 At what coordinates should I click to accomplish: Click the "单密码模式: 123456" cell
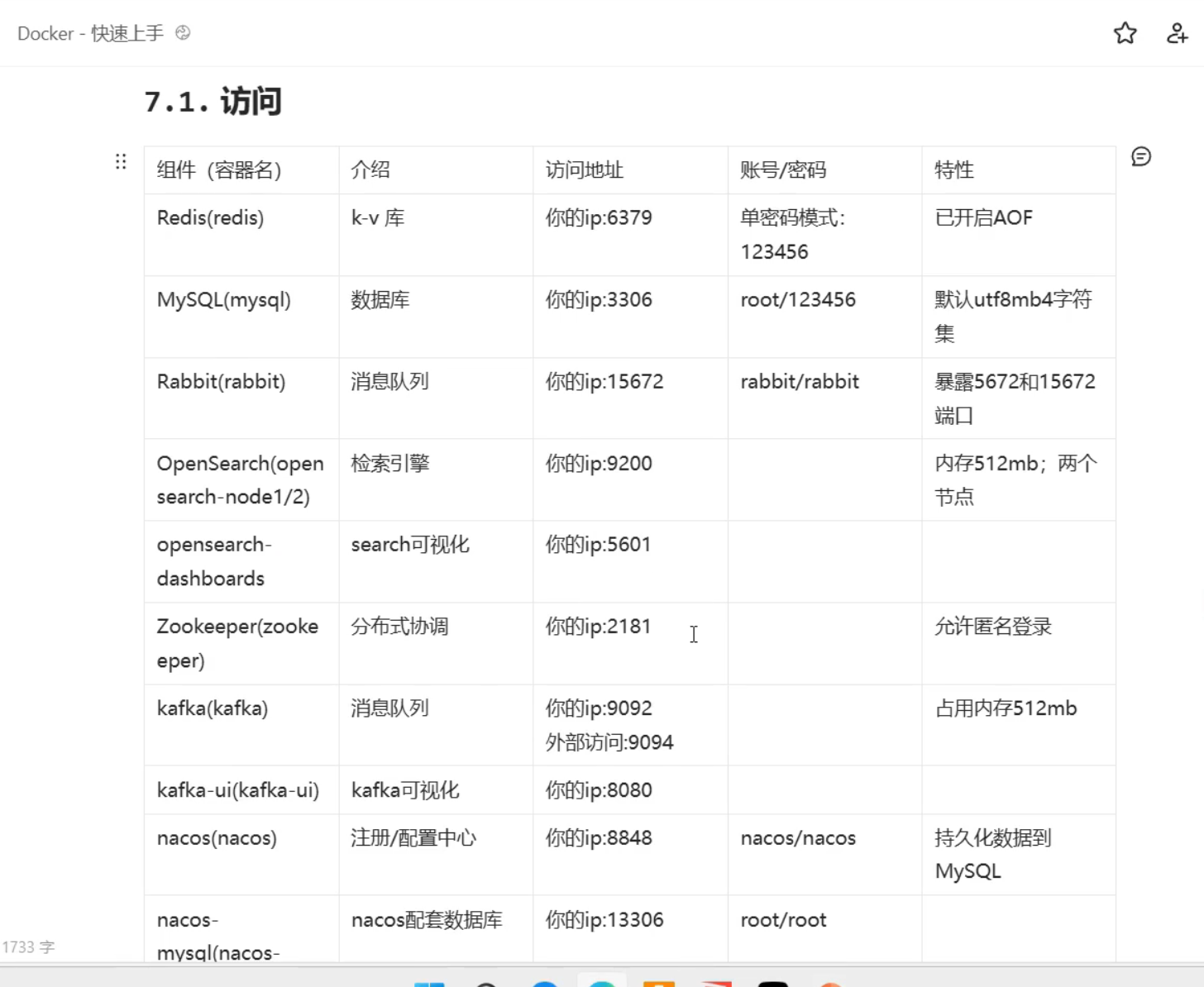click(824, 235)
